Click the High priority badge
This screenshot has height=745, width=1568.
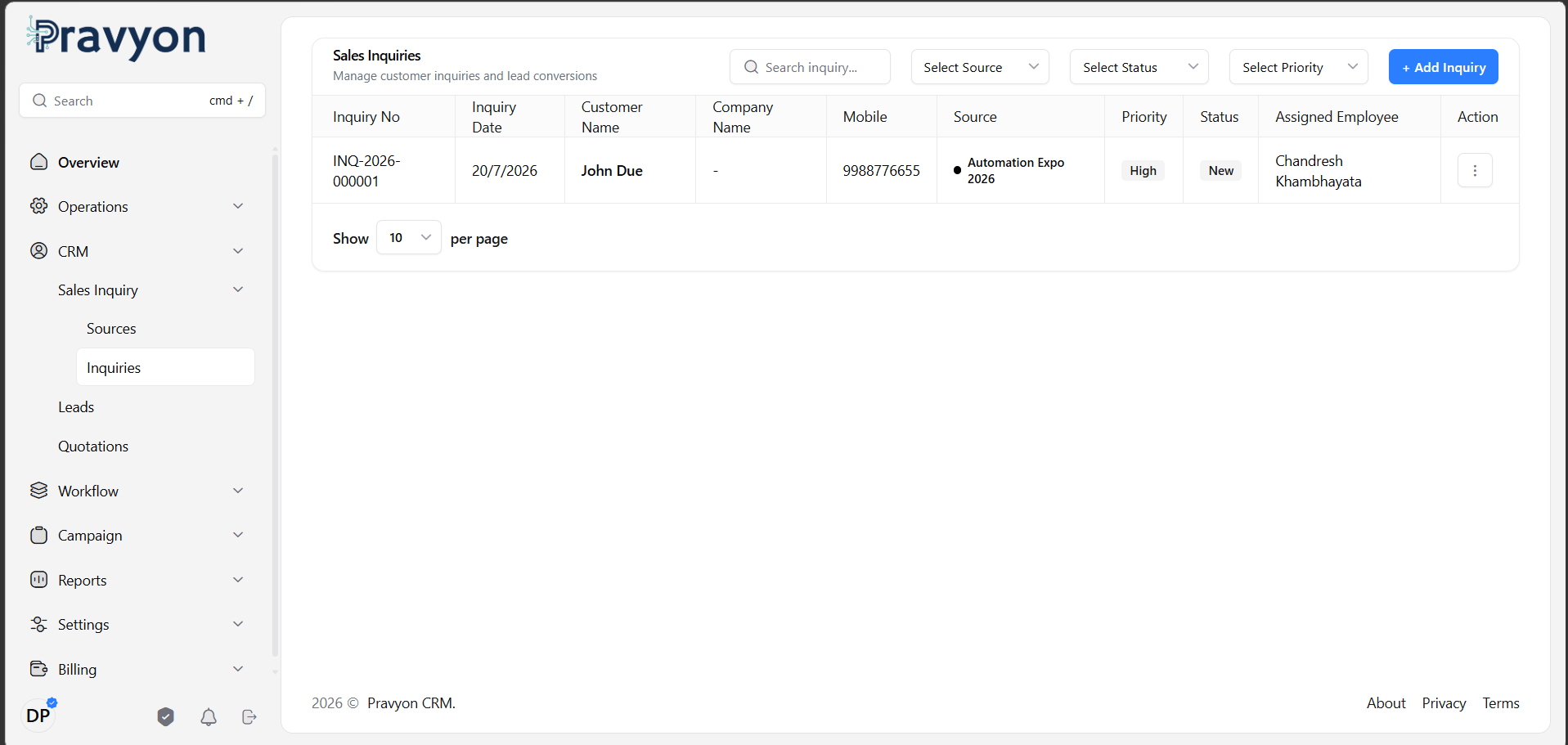coord(1143,171)
